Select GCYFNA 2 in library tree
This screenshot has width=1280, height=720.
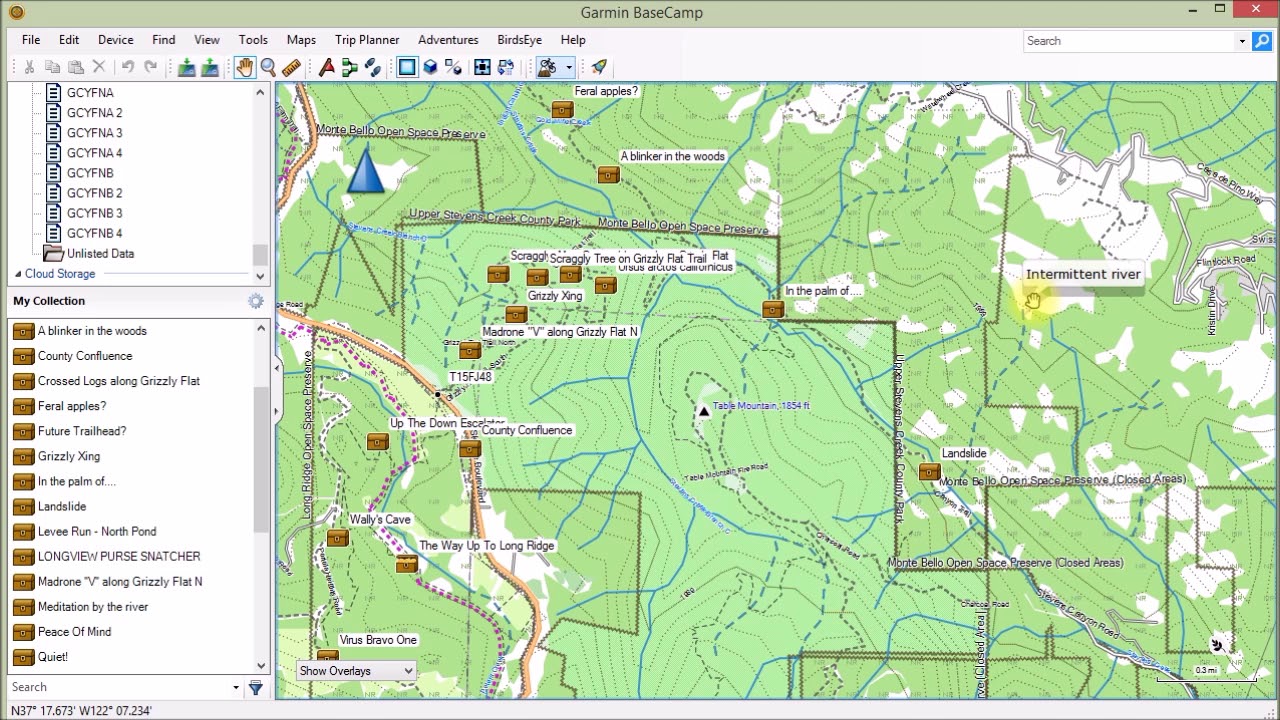(x=94, y=113)
